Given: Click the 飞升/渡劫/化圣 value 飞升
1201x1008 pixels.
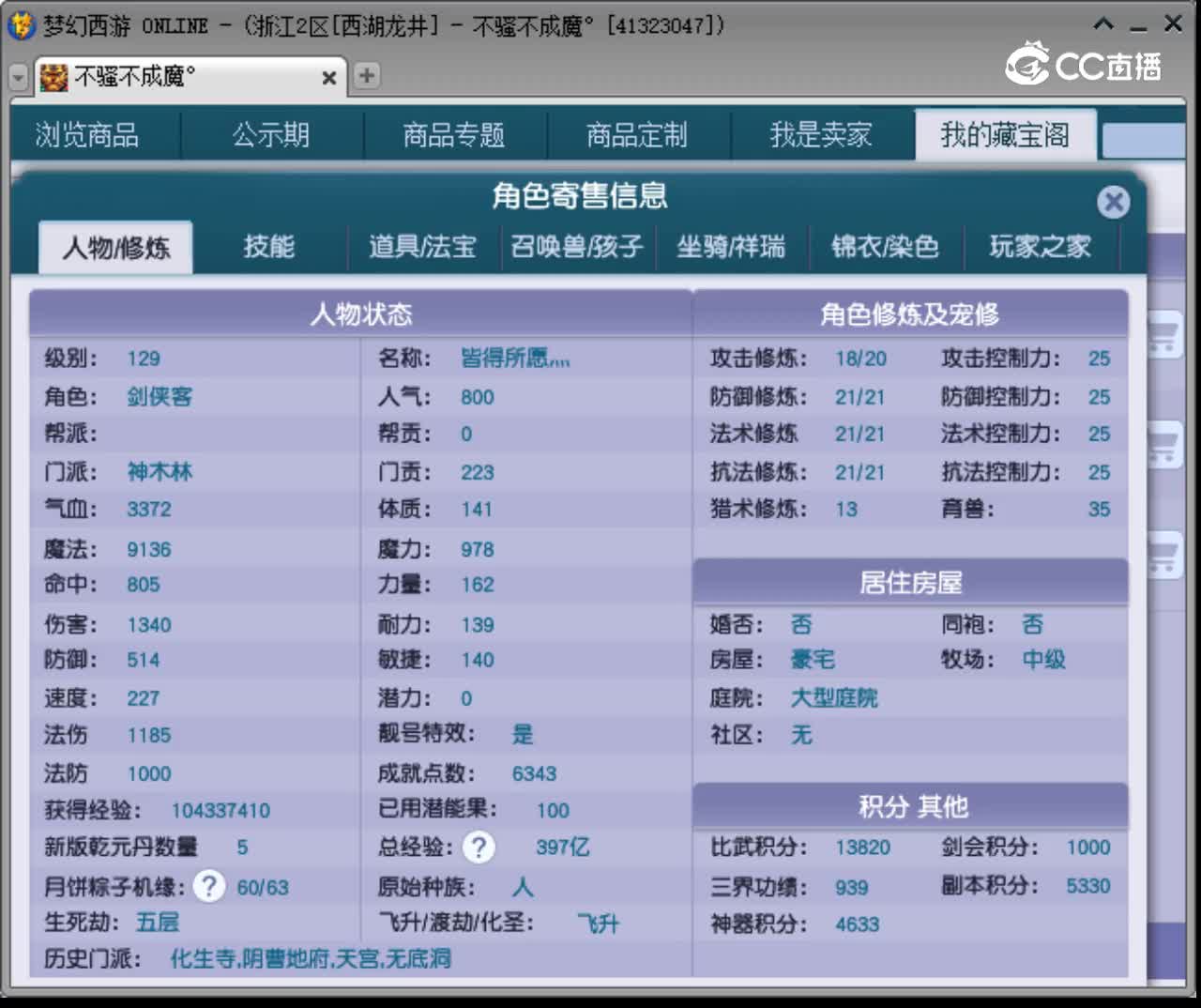Looking at the screenshot, I should pos(598,924).
